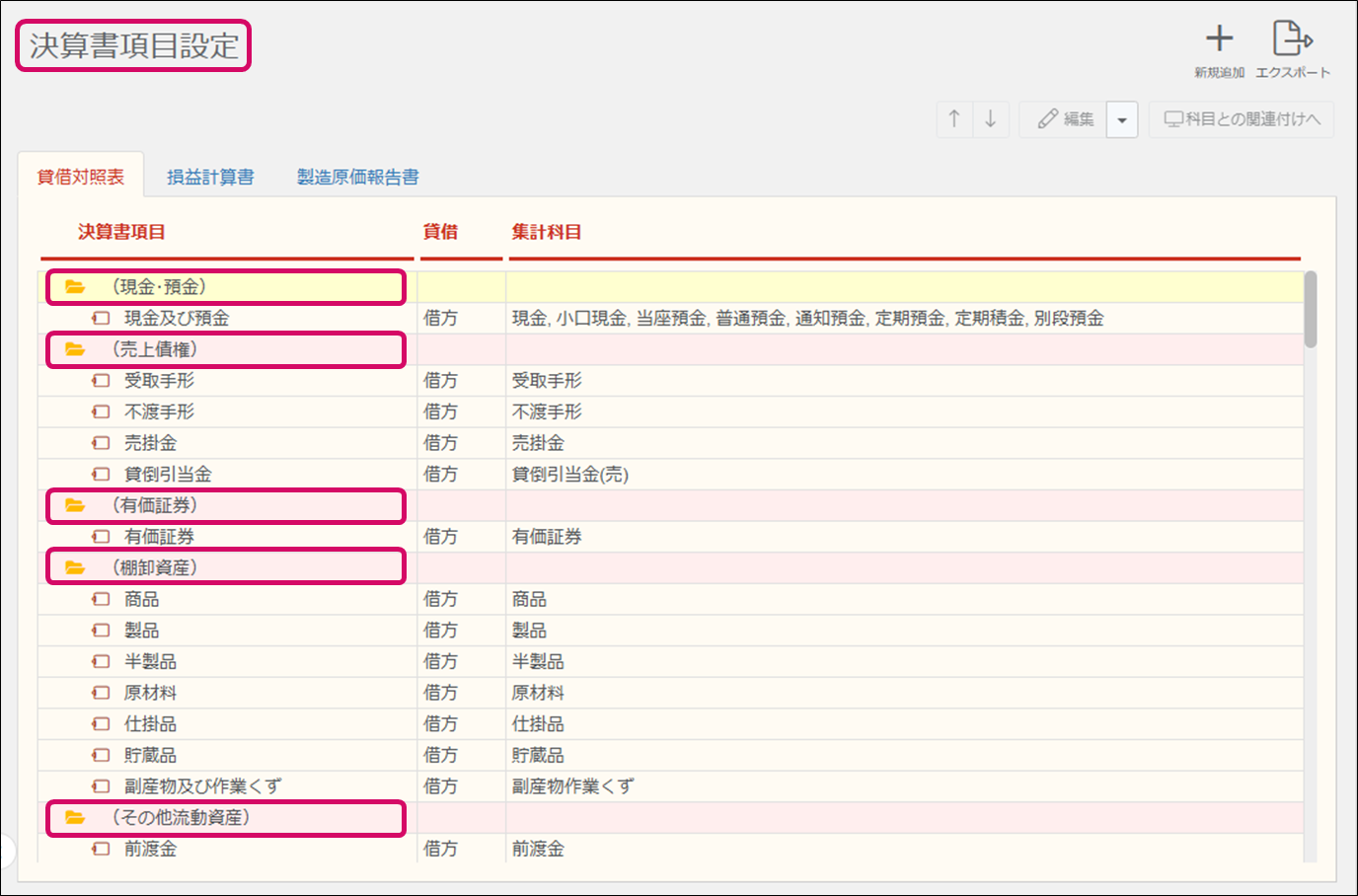Viewport: 1358px width, 896px height.
Task: Click the エクスポート export icon
Action: point(1292,39)
